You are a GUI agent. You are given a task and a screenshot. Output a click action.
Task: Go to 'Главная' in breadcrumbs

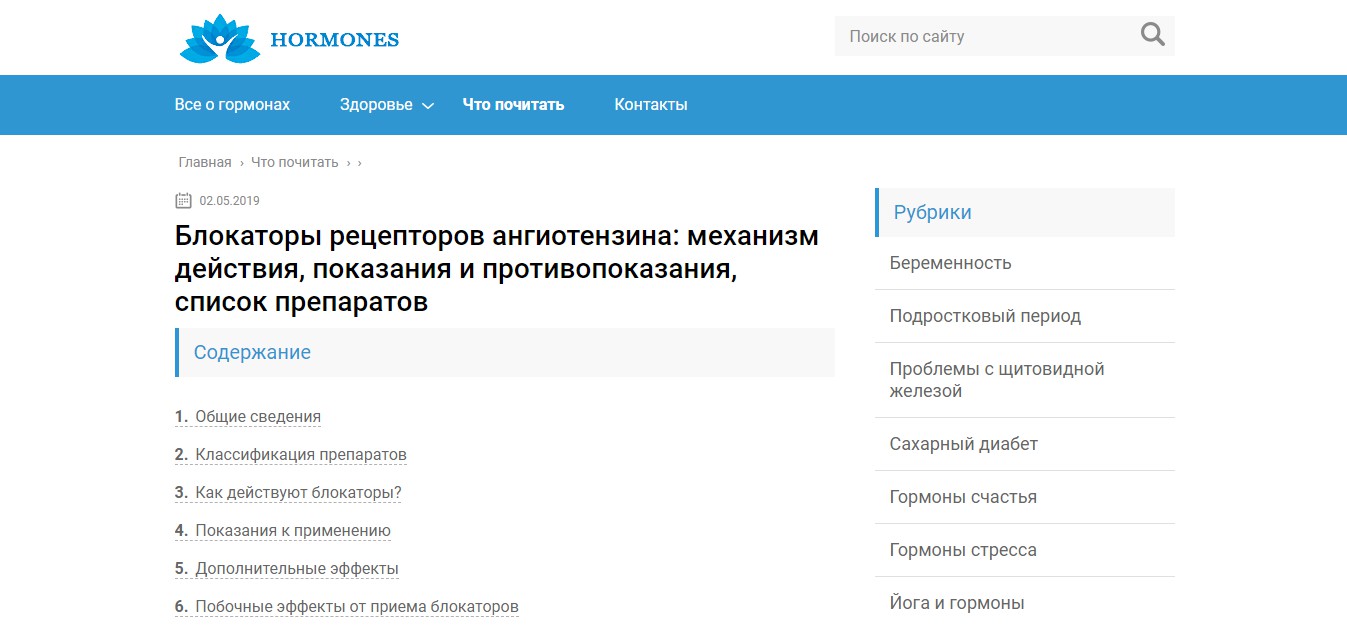pyautogui.click(x=205, y=162)
